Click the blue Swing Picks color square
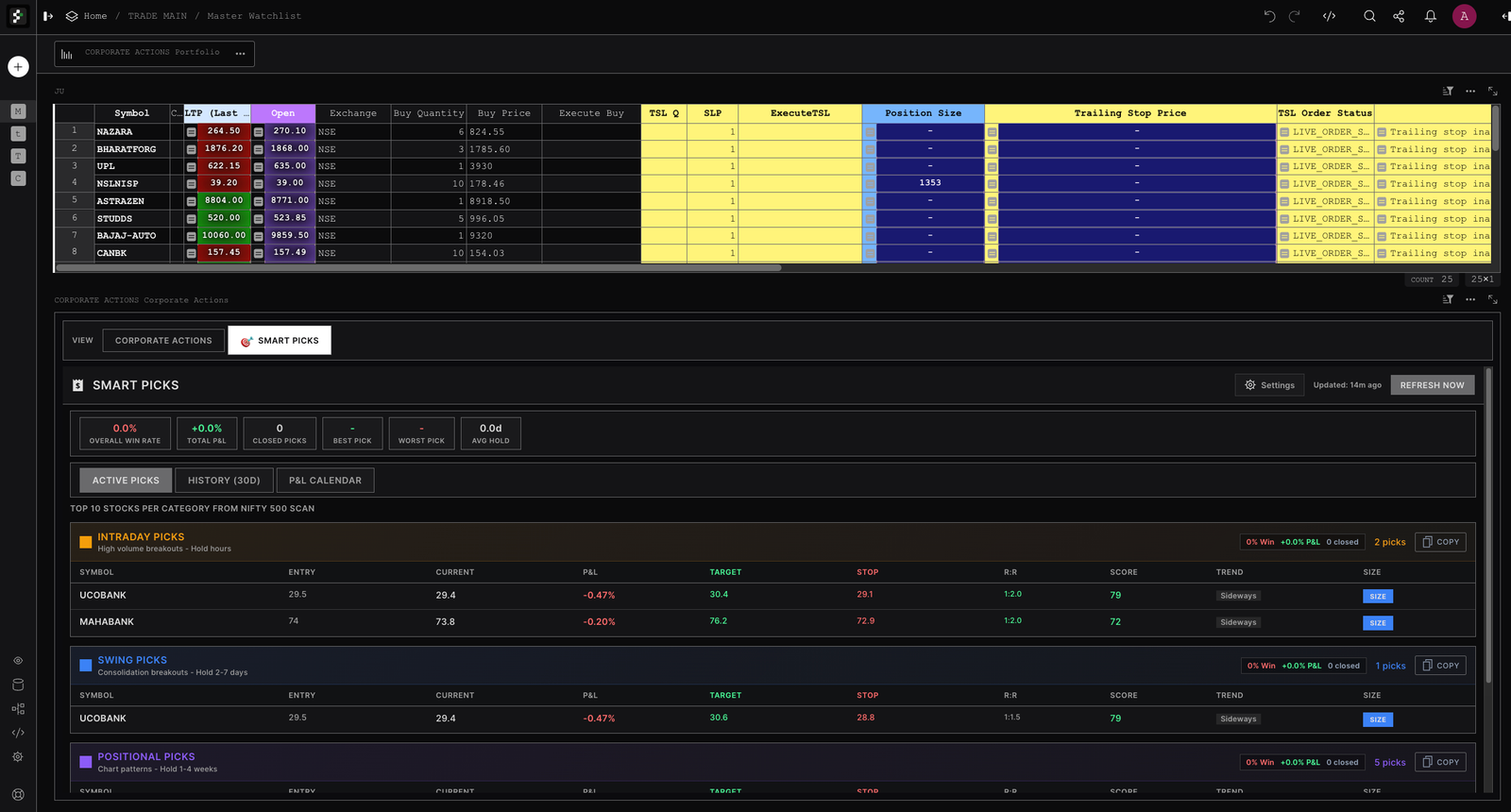The image size is (1511, 812). click(x=86, y=666)
